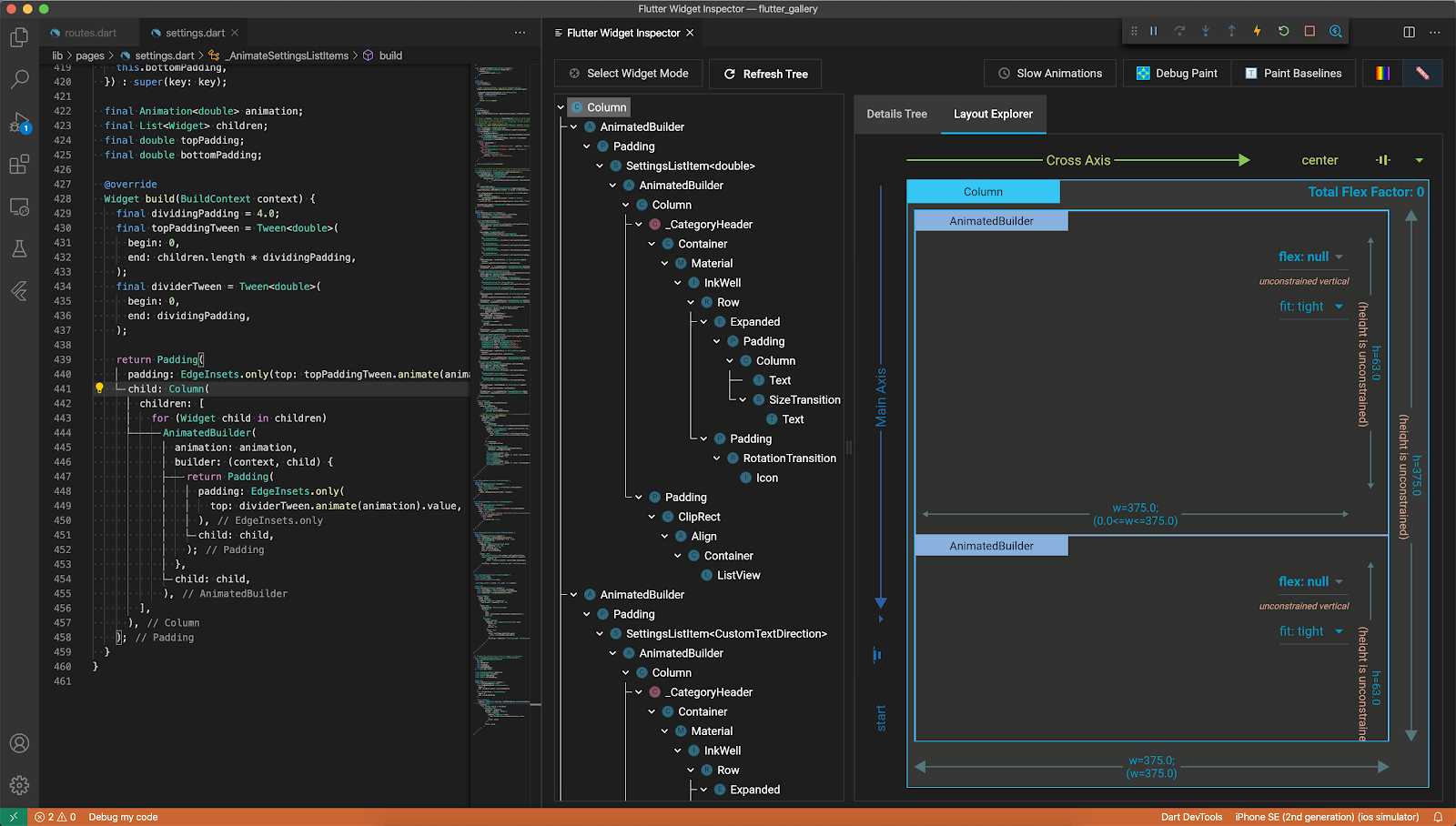Click the Select Widget Mode button
This screenshot has height=826, width=1456.
[x=628, y=74]
